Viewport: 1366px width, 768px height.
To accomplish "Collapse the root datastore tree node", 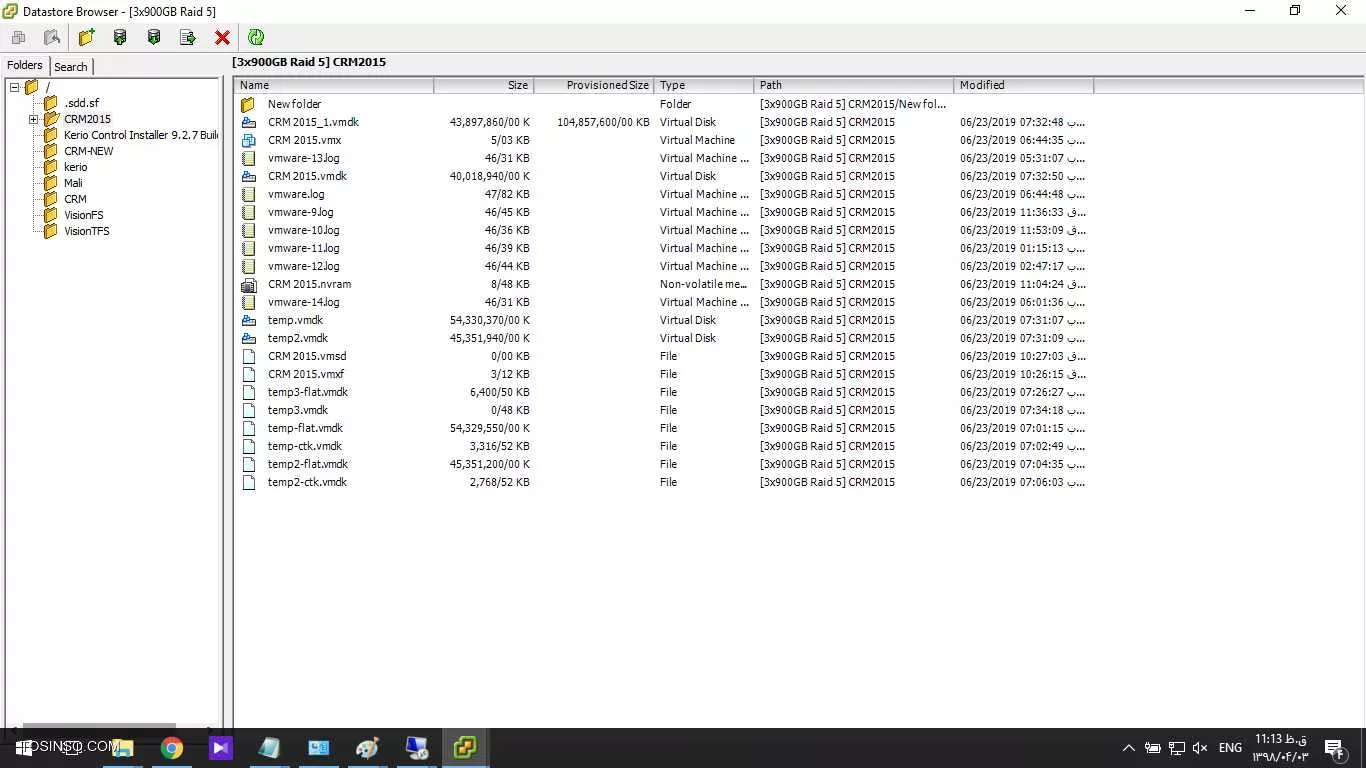I will point(15,88).
